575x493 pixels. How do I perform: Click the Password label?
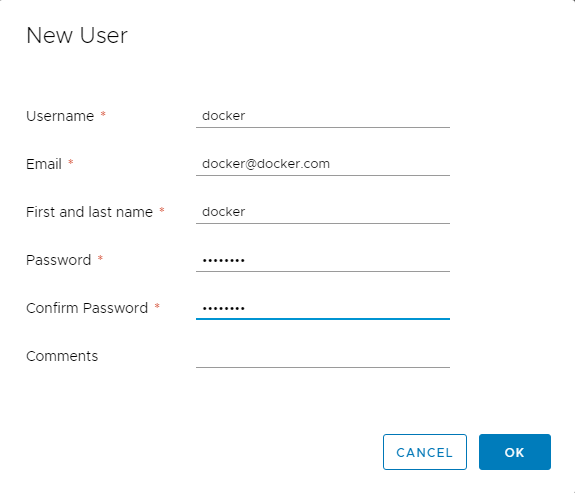(59, 260)
